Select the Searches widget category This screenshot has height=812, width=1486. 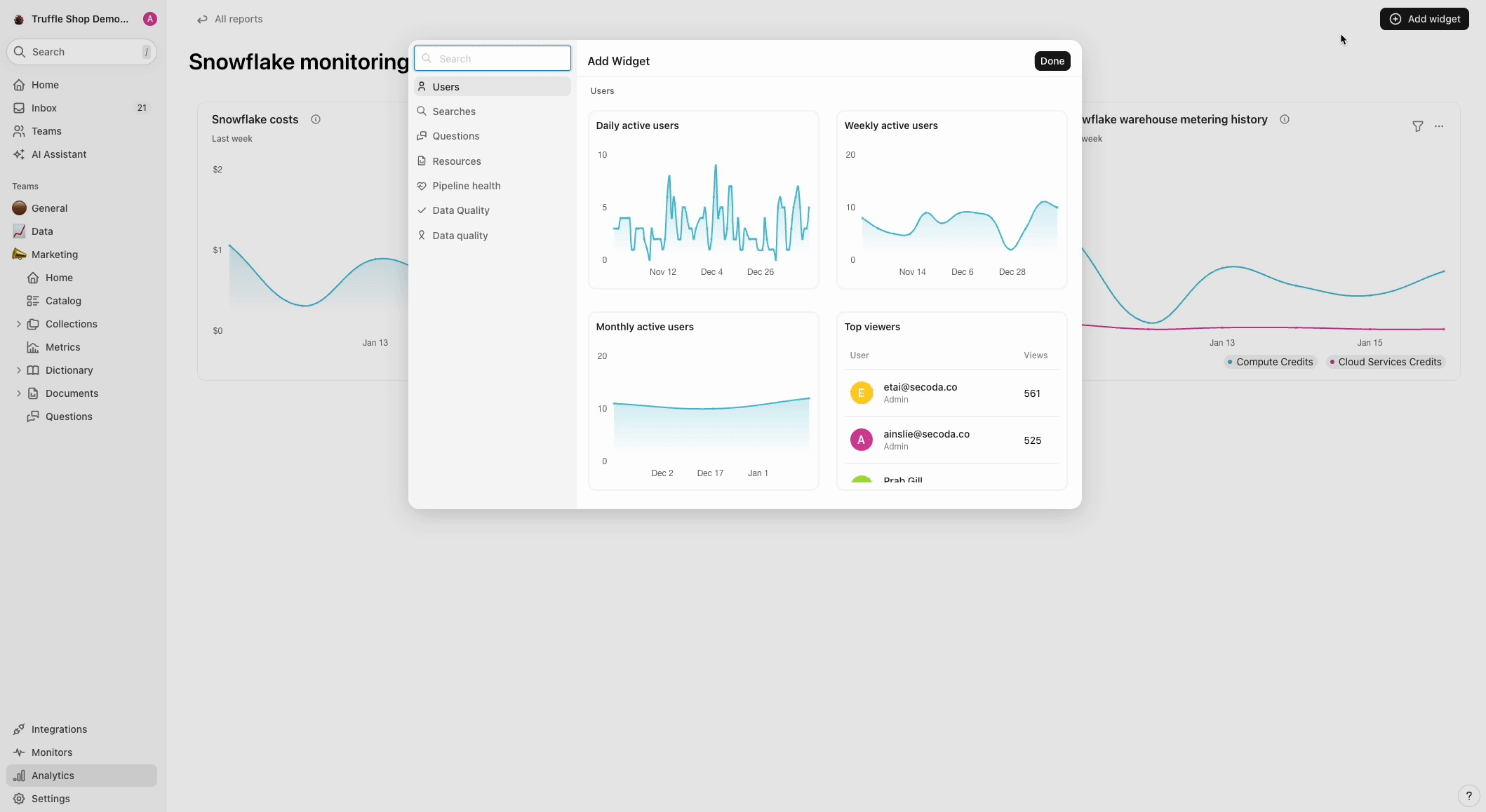pos(453,111)
